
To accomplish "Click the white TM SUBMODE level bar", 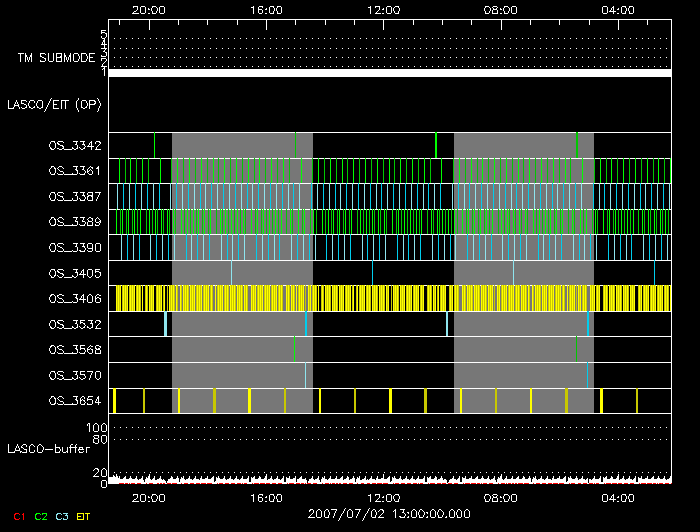I will (389, 73).
